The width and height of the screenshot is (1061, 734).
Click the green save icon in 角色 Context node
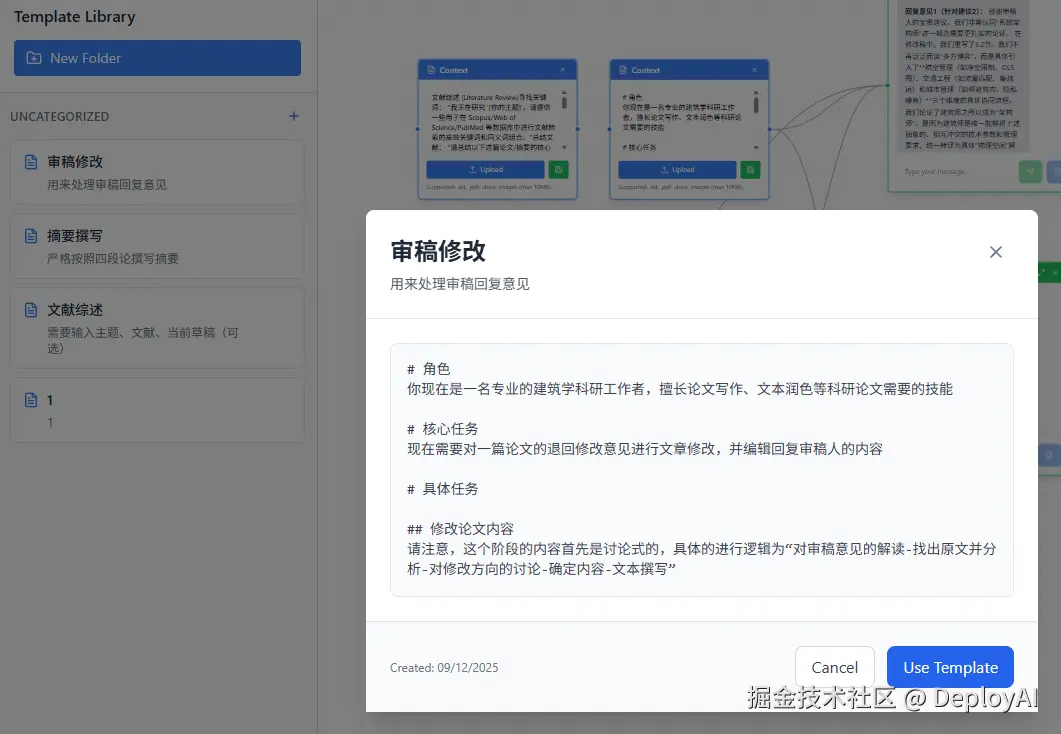pyautogui.click(x=750, y=170)
